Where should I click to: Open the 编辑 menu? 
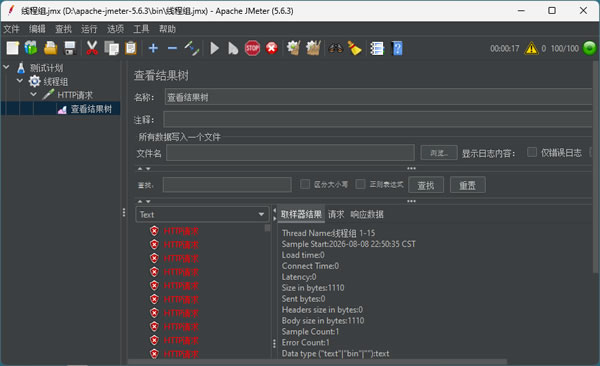click(x=37, y=29)
